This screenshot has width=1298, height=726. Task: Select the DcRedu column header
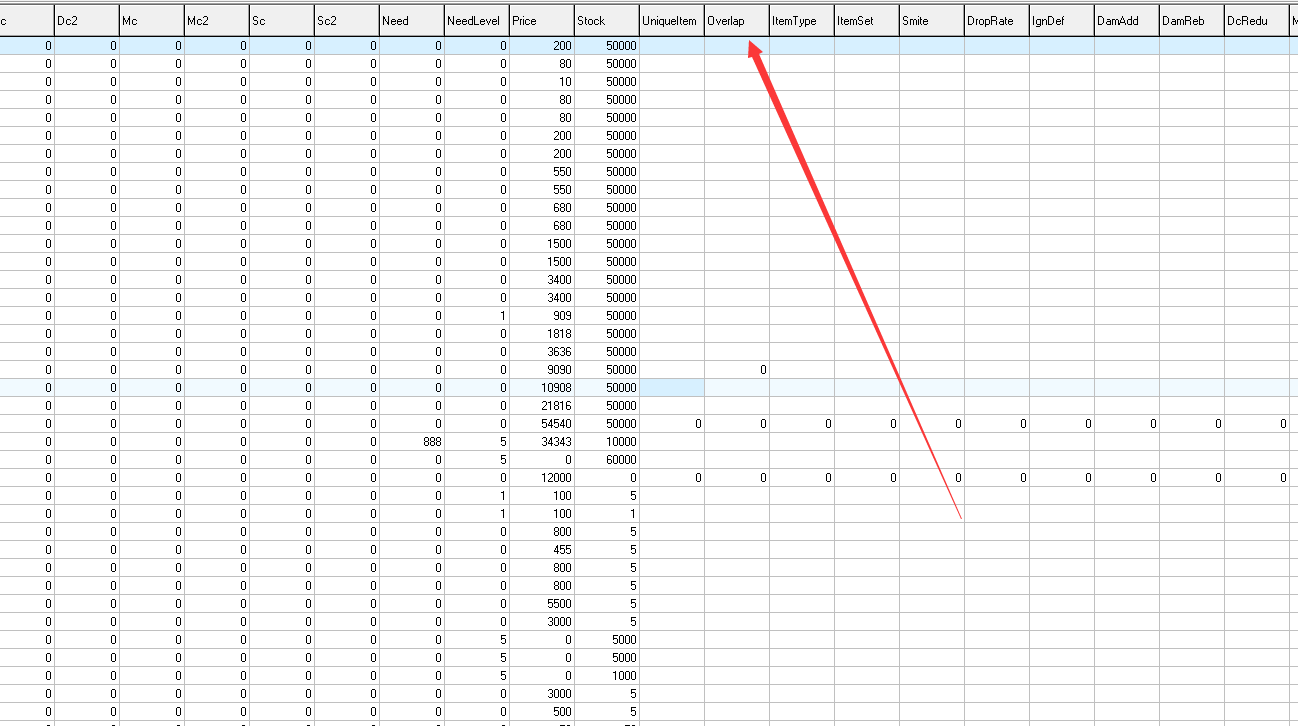(x=1256, y=21)
